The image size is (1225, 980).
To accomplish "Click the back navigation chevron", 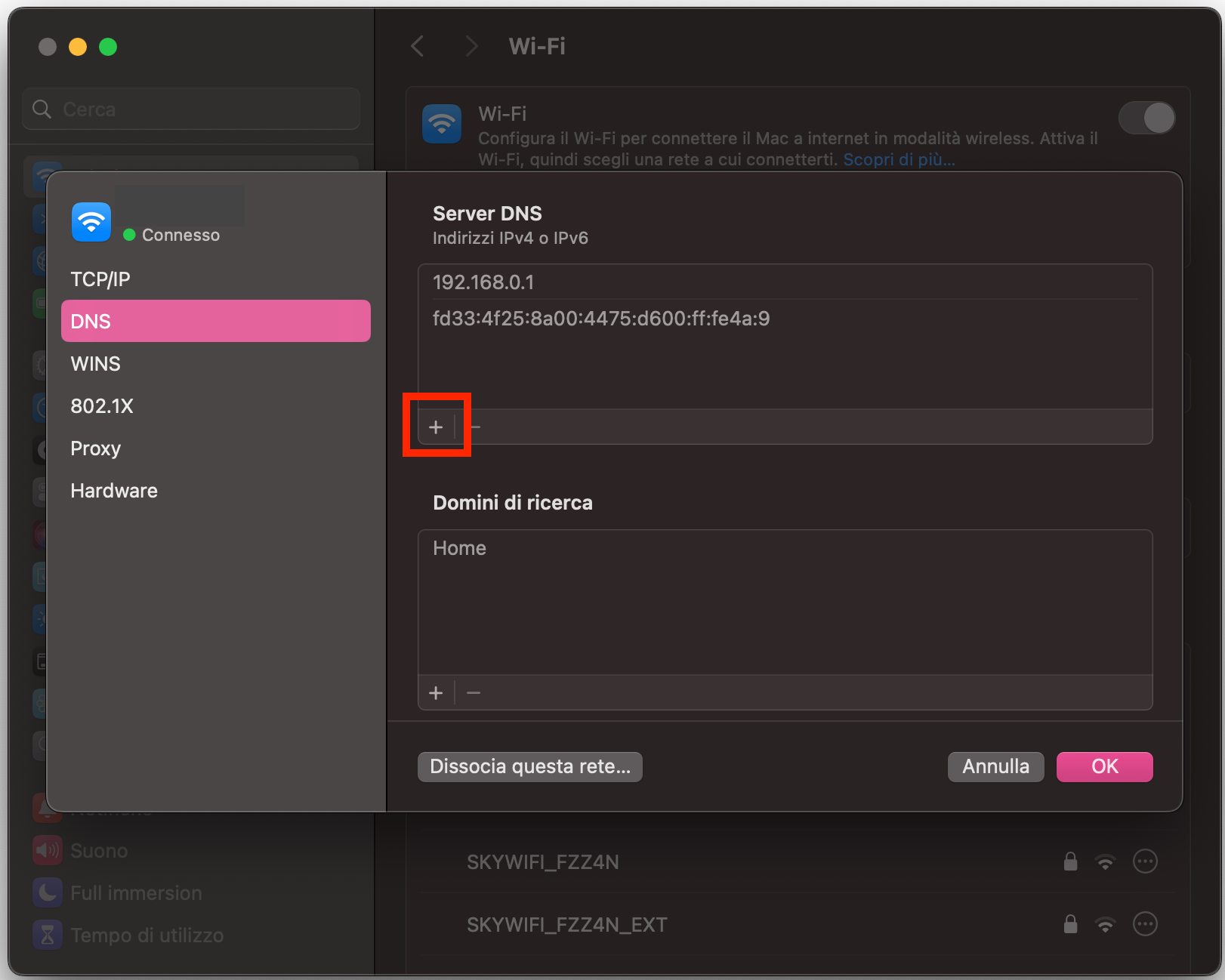I will click(x=418, y=46).
